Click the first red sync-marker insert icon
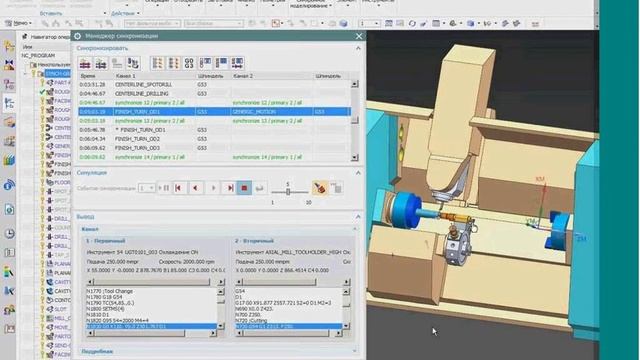This screenshot has height=360, width=640. (x=85, y=63)
